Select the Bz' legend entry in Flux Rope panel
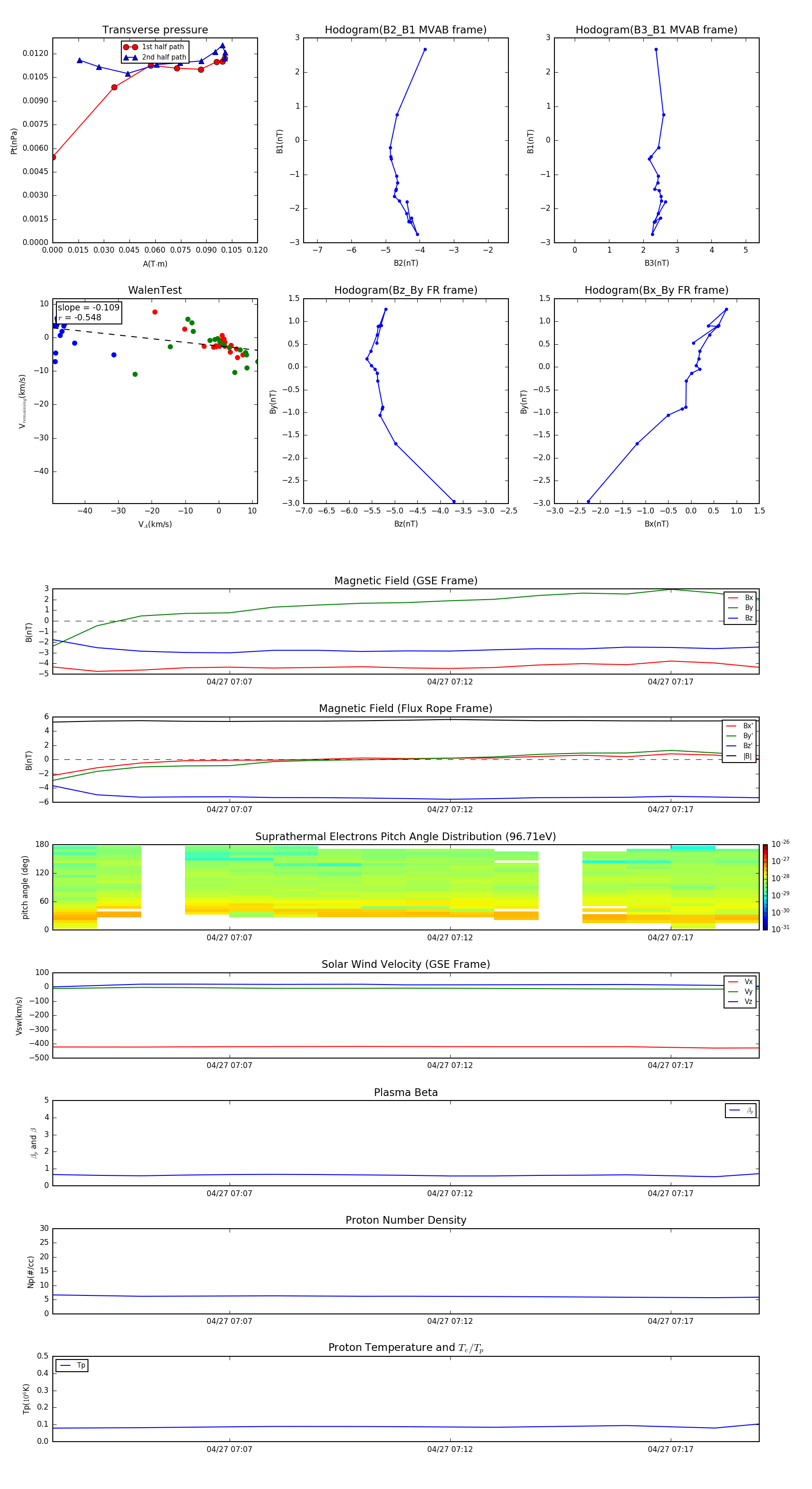The image size is (812, 1489). pos(739,746)
